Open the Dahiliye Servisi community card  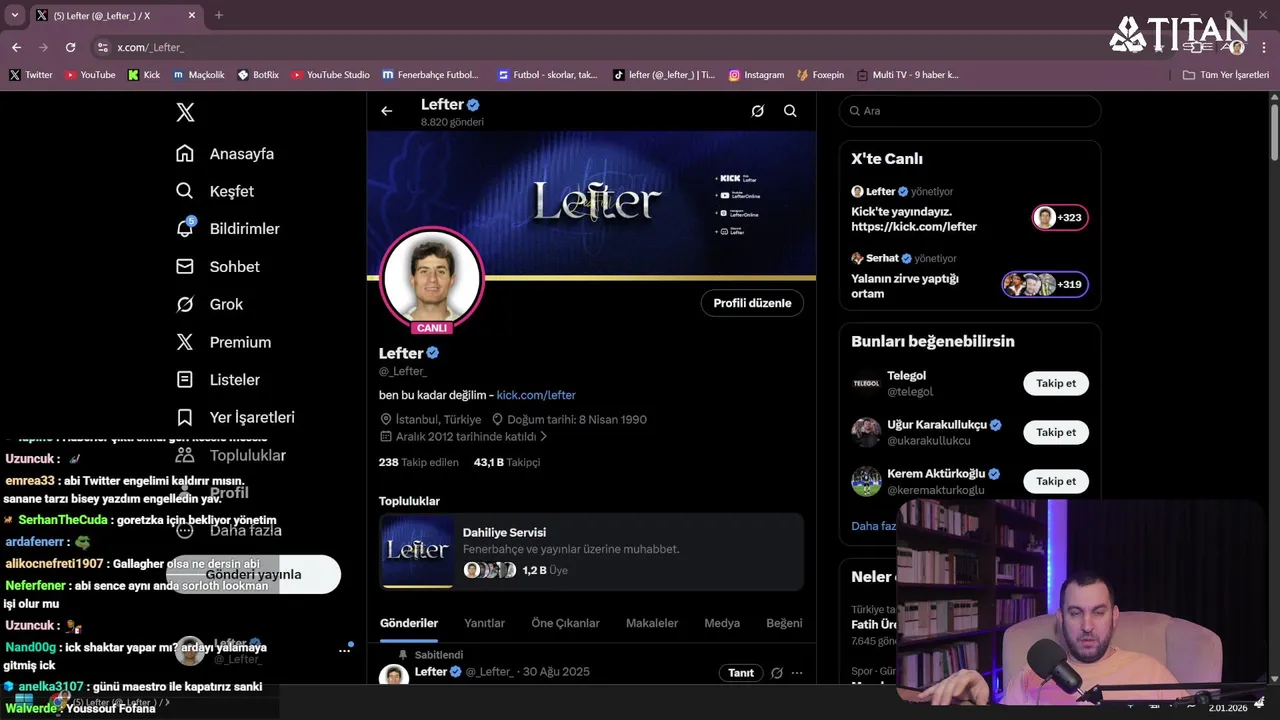(x=591, y=552)
